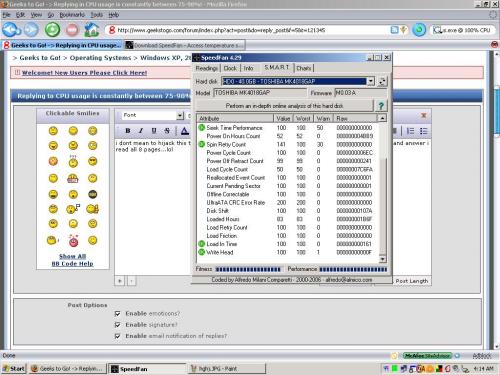This screenshot has height=375, width=500.
Task: Select the Reallocated Event Count row
Action: (x=288, y=177)
